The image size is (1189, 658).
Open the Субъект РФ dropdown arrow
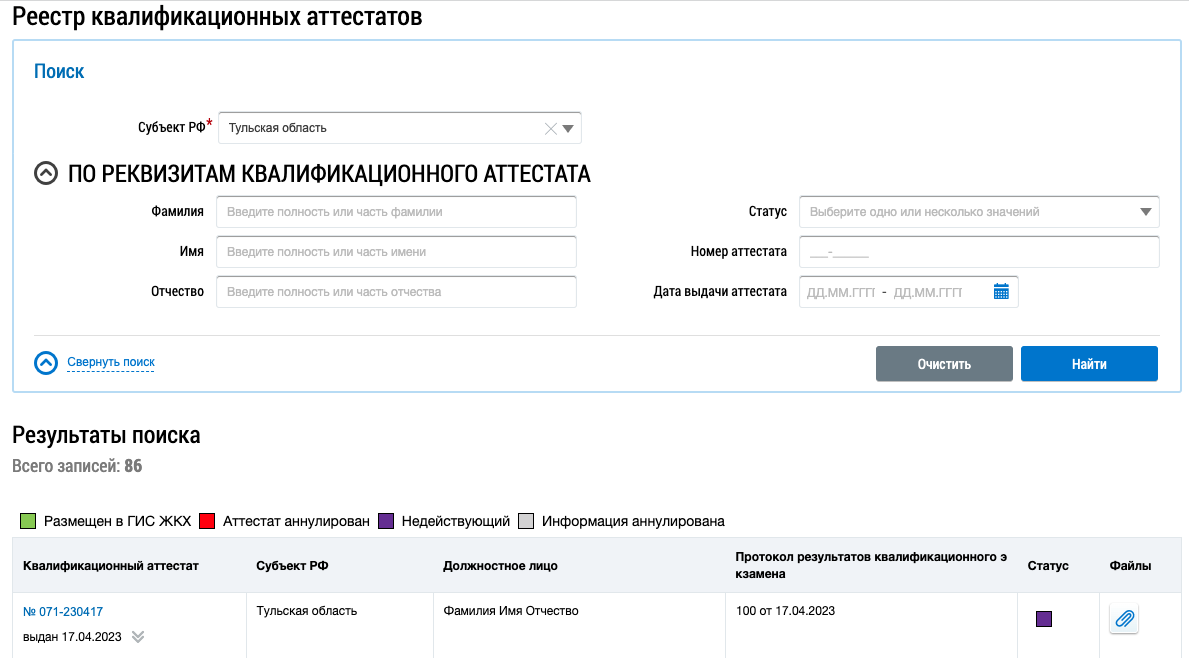pos(568,128)
